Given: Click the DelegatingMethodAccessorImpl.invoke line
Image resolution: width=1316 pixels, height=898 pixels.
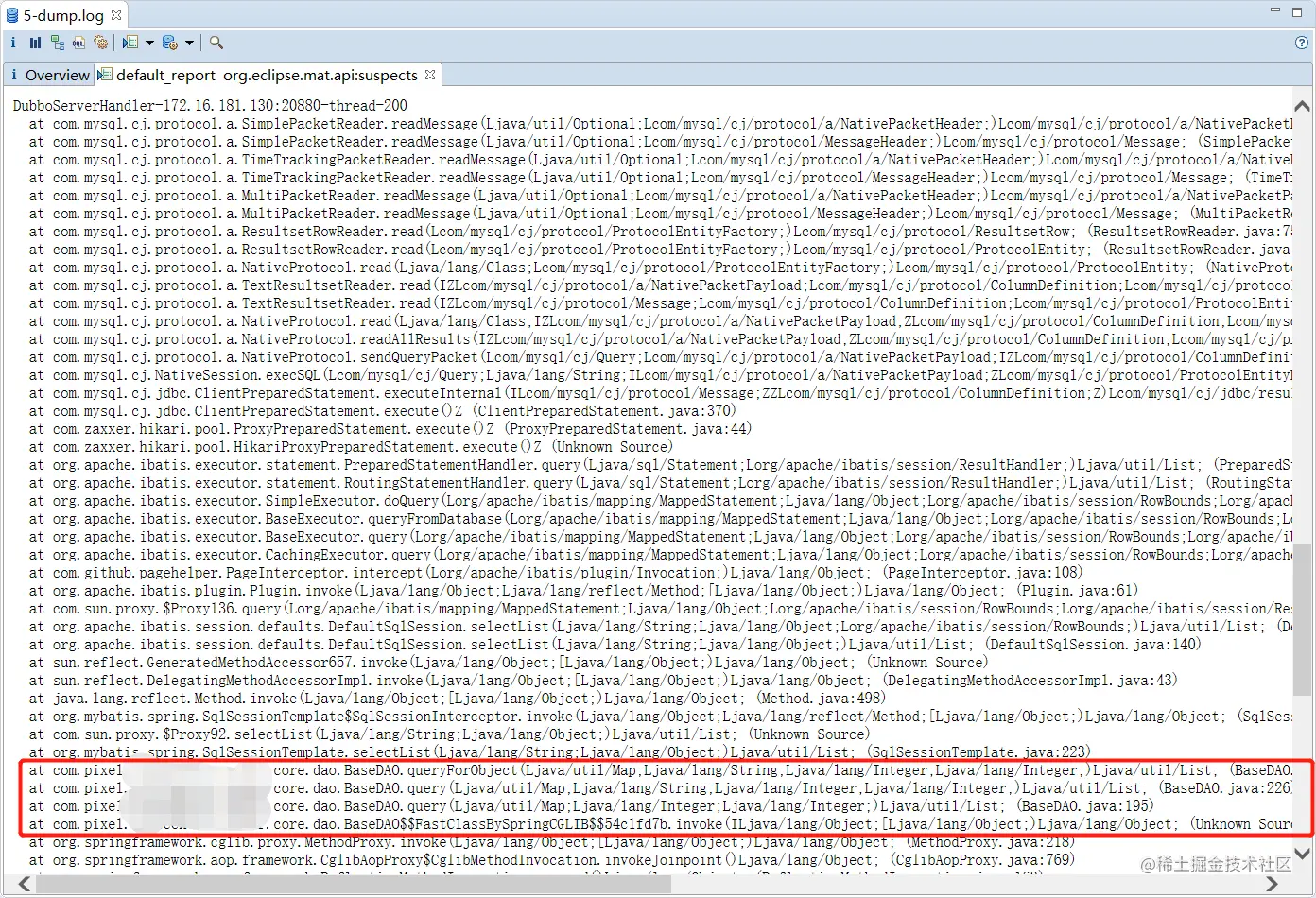Looking at the screenshot, I should click(603, 680).
